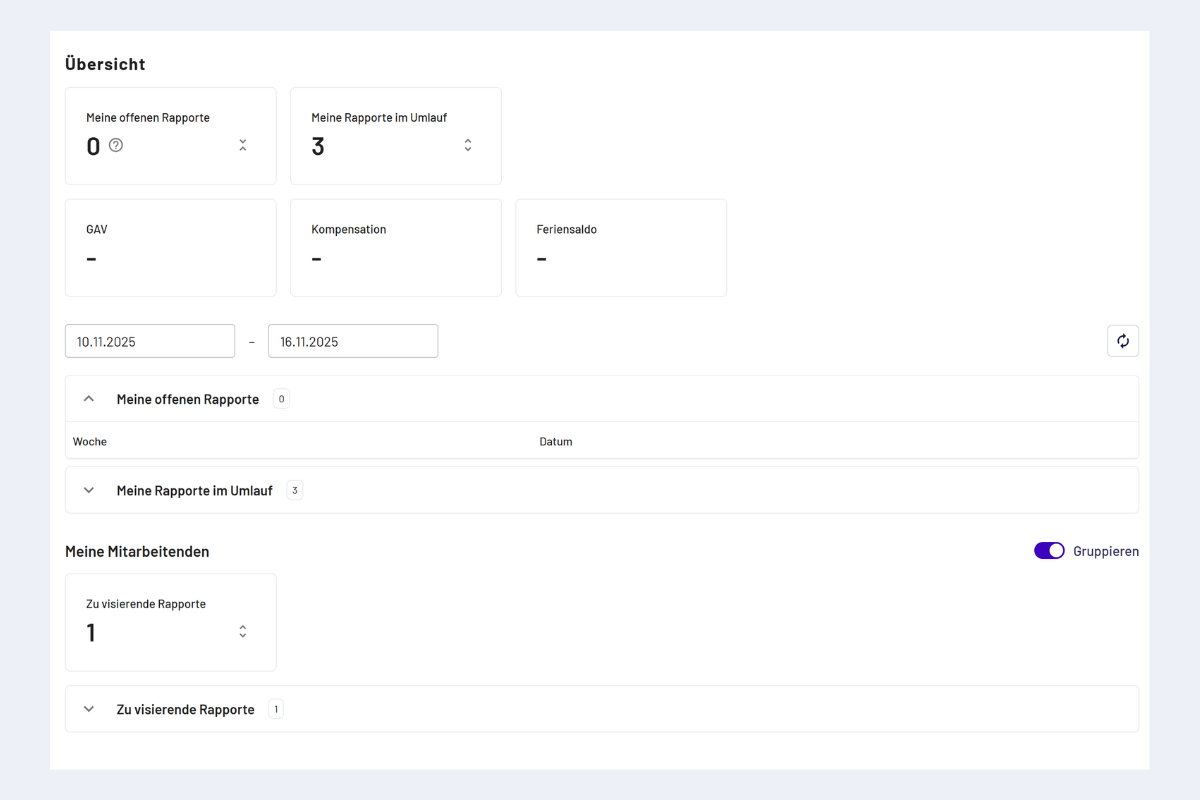Expand the Zu visierende Rapporte section

click(x=89, y=709)
